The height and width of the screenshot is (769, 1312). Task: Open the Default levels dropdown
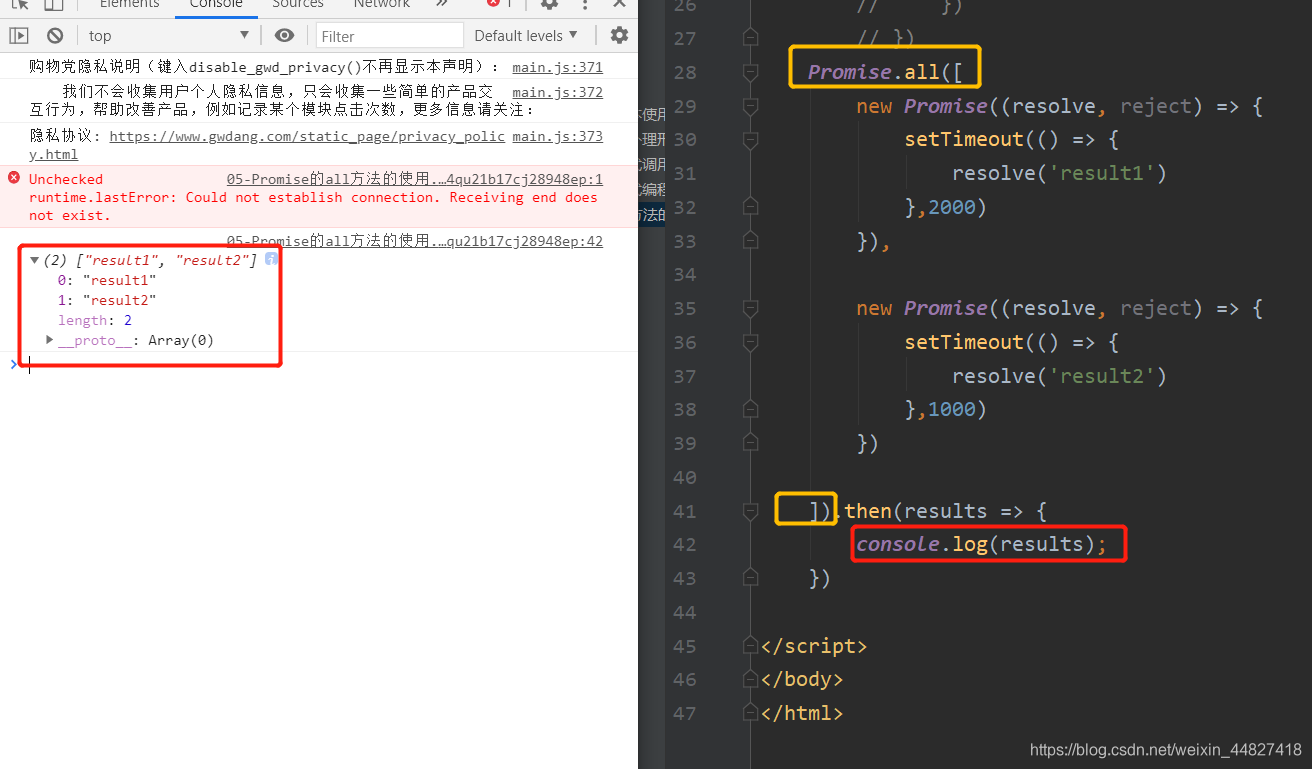click(x=526, y=36)
